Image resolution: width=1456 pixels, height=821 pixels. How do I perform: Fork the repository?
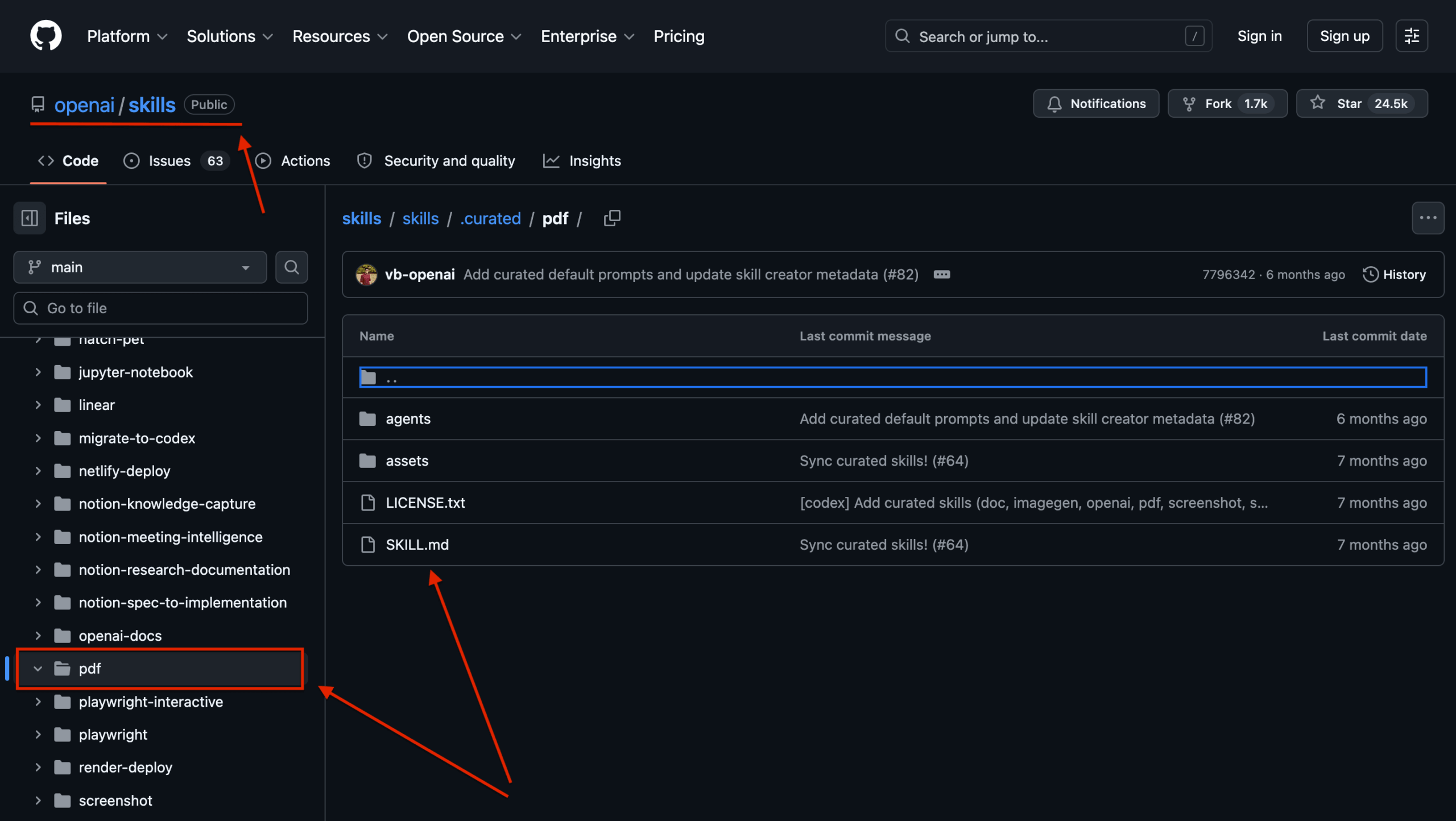click(x=1227, y=103)
